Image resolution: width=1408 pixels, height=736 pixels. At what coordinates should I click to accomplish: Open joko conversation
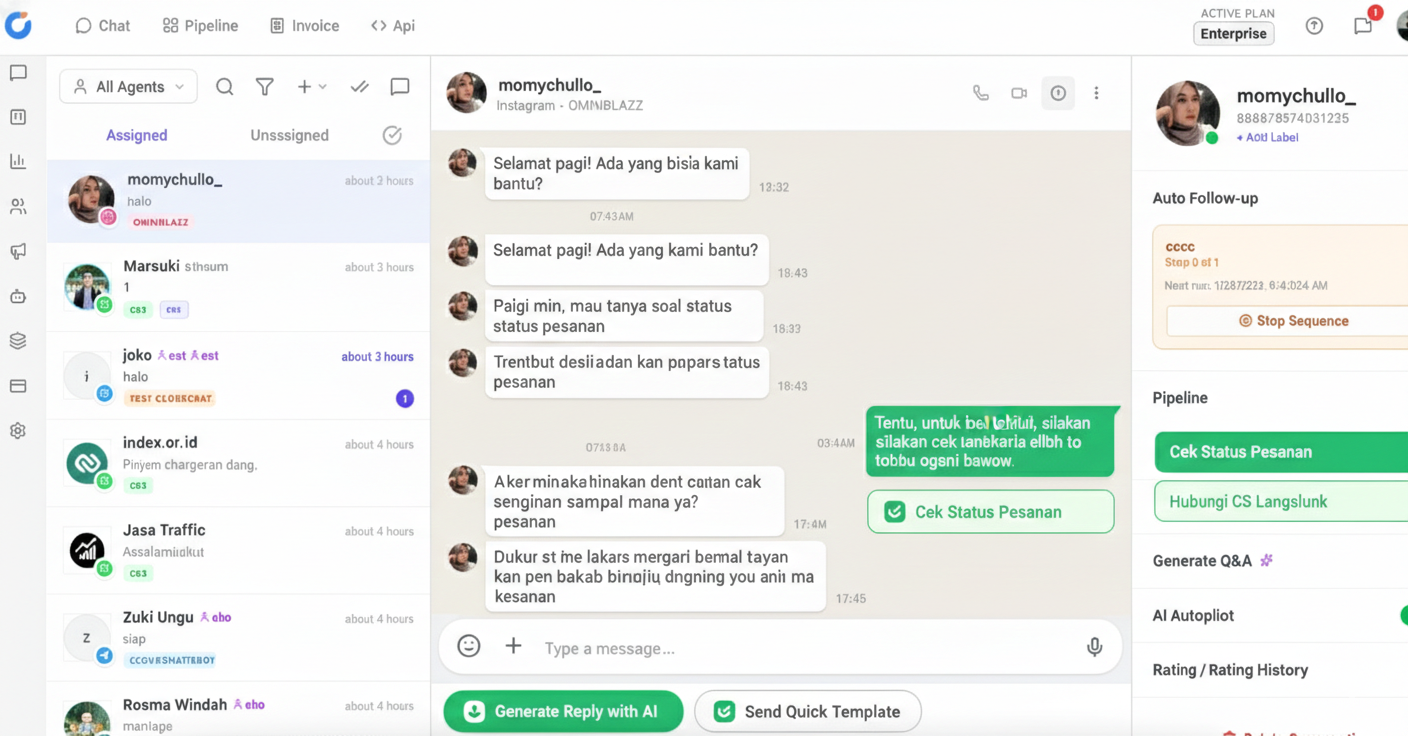[x=238, y=376]
